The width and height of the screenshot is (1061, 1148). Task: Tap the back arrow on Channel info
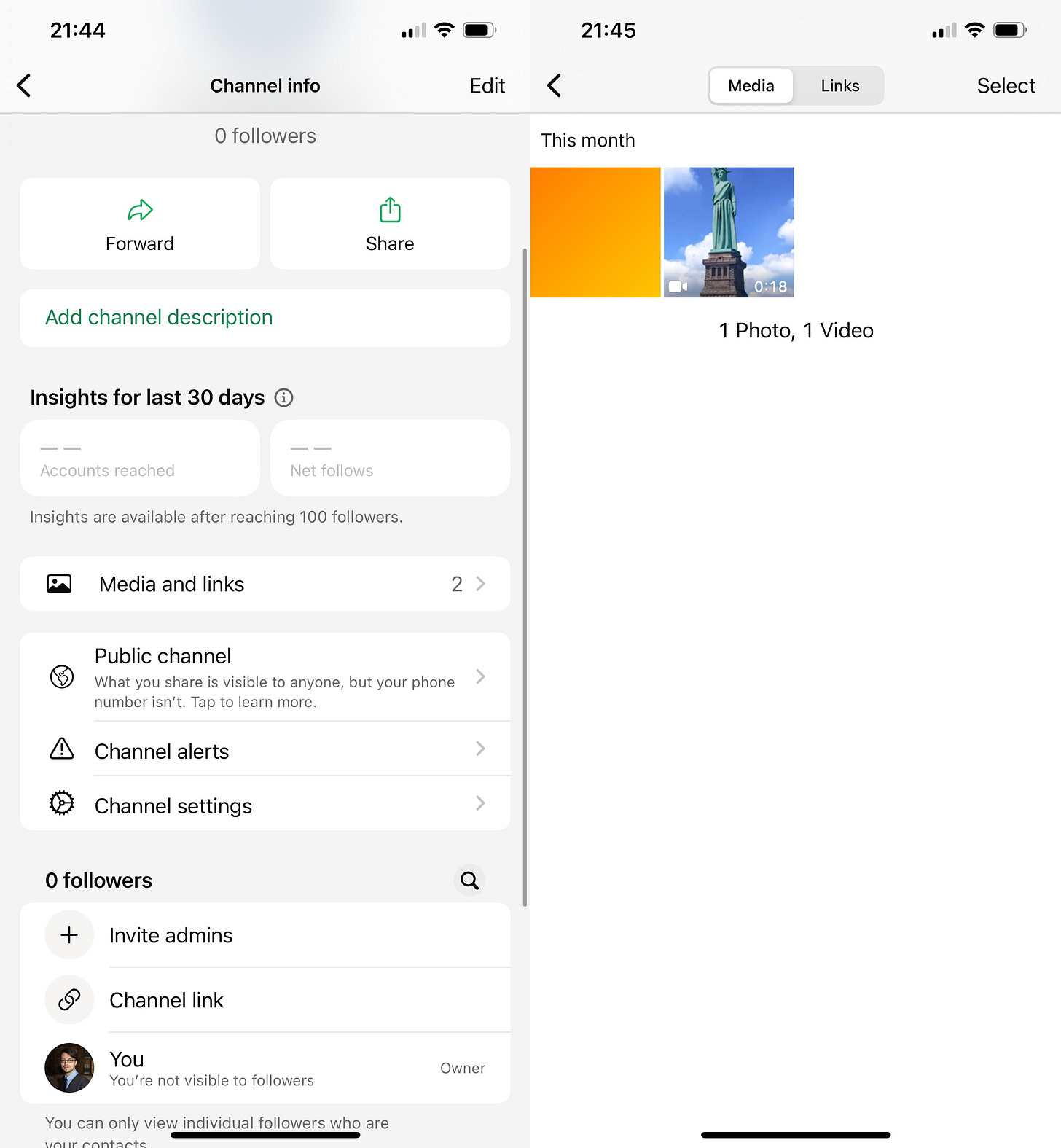tap(24, 85)
